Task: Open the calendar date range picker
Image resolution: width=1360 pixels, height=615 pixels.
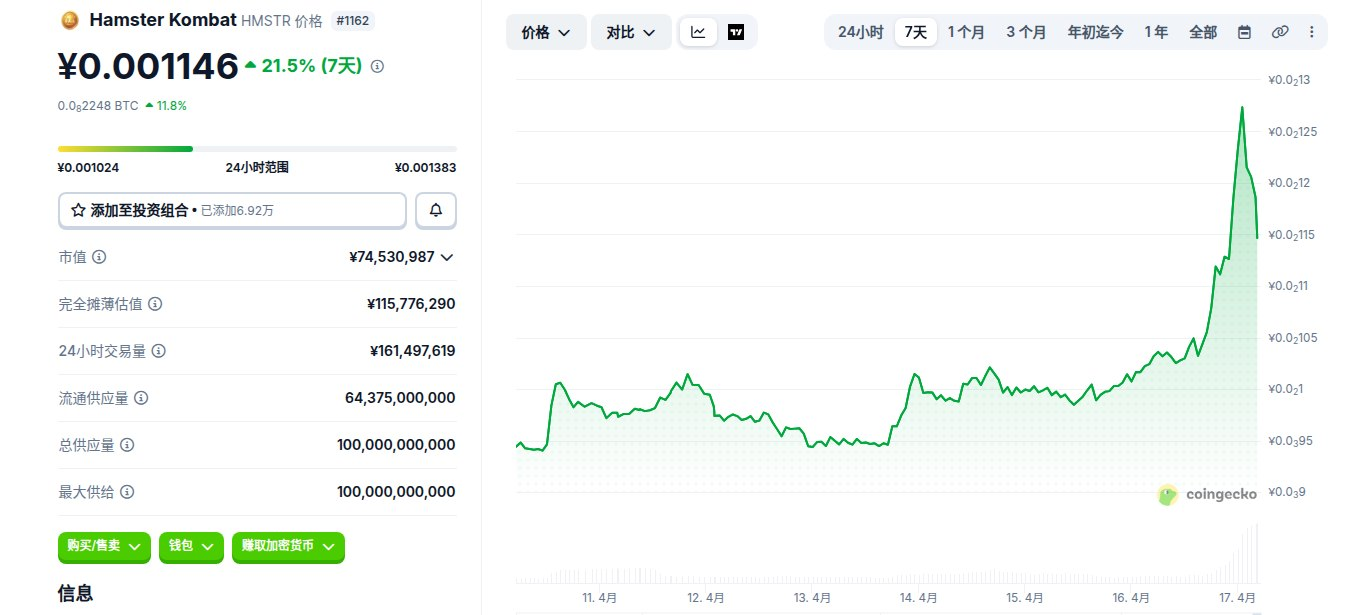Action: tap(1244, 32)
